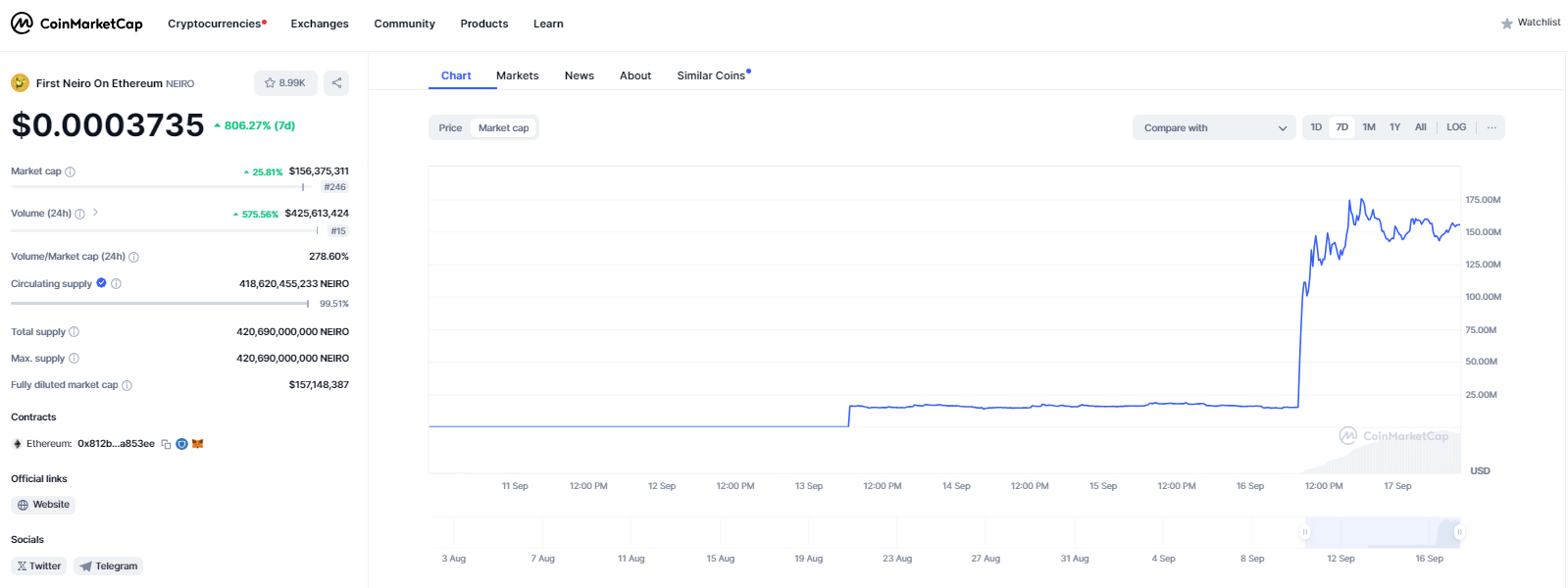
Task: Click the market cap line chart area
Action: coord(944,319)
